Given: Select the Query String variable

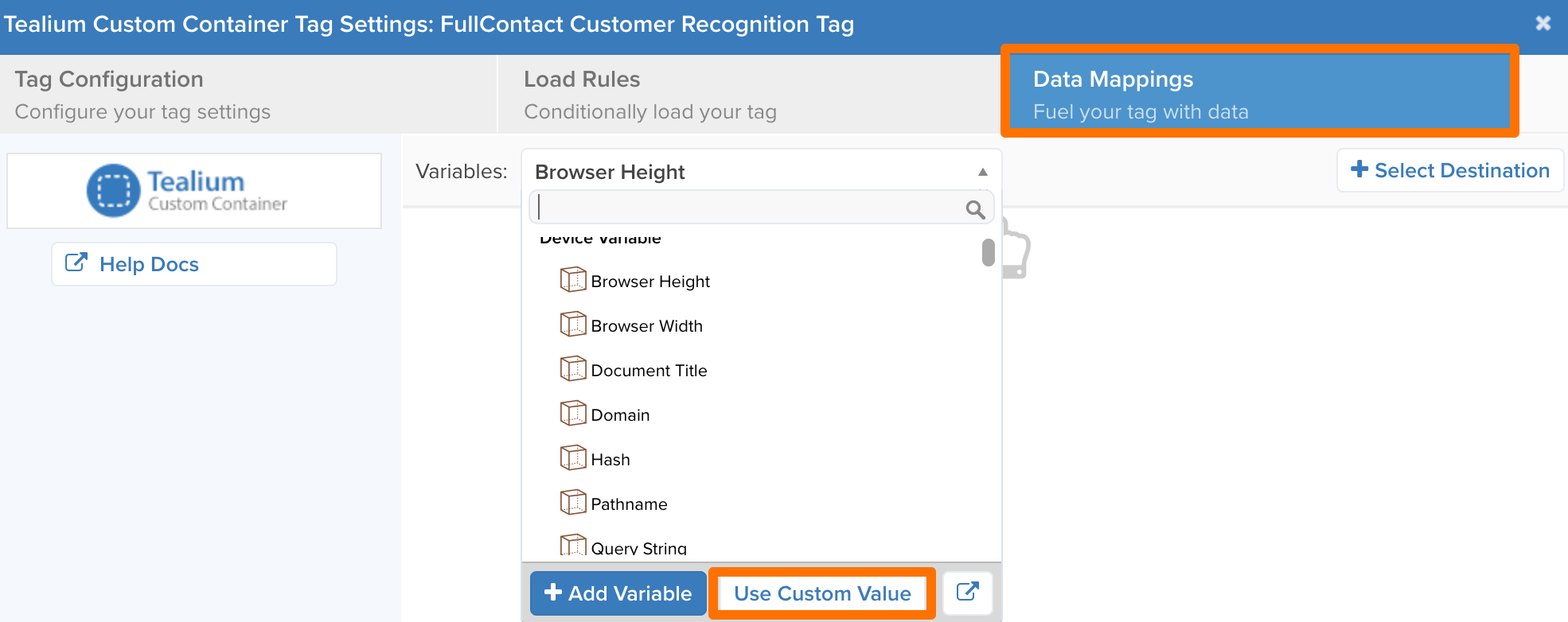Looking at the screenshot, I should tap(638, 548).
